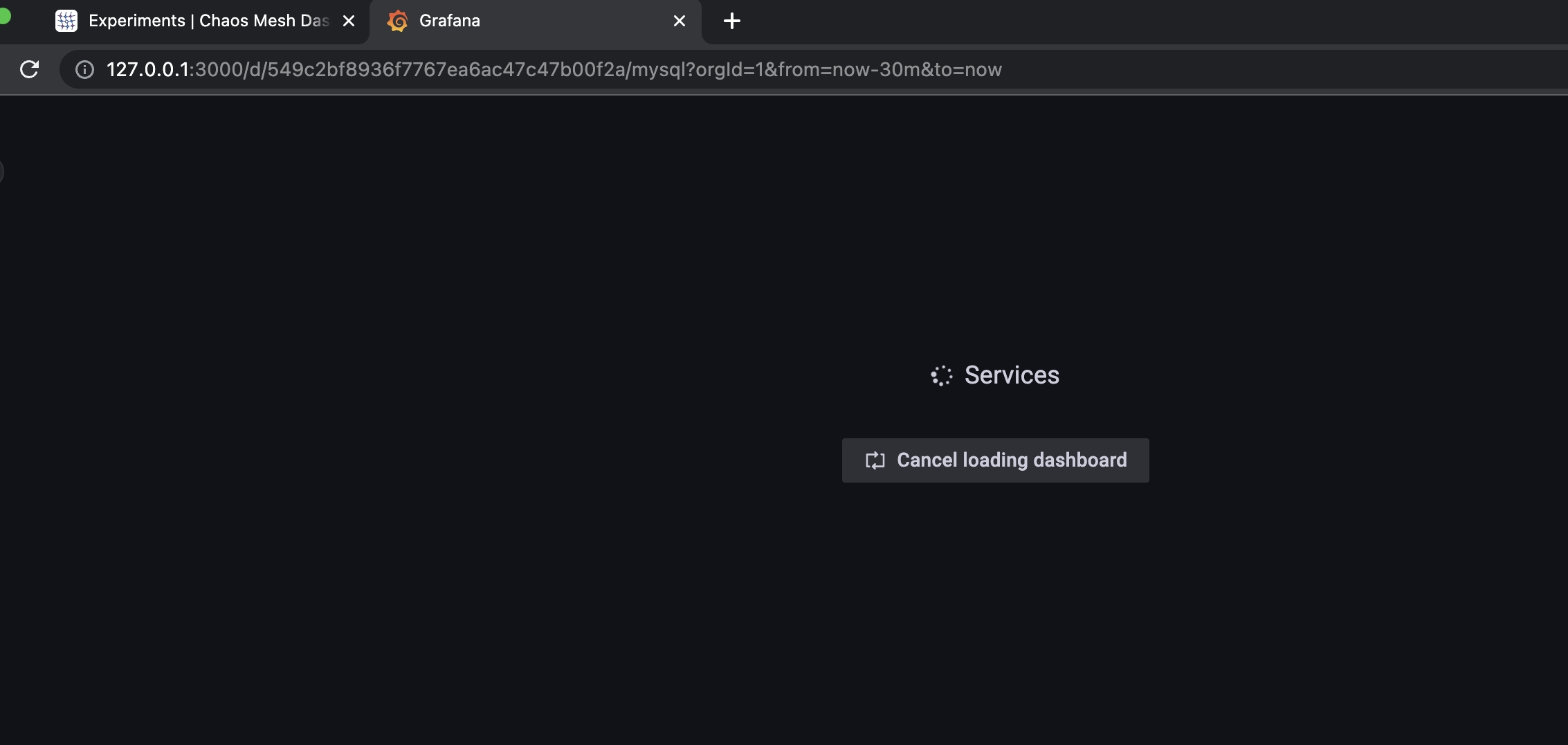
Task: Click the refresh icon inside the Cancel button
Action: [x=875, y=460]
